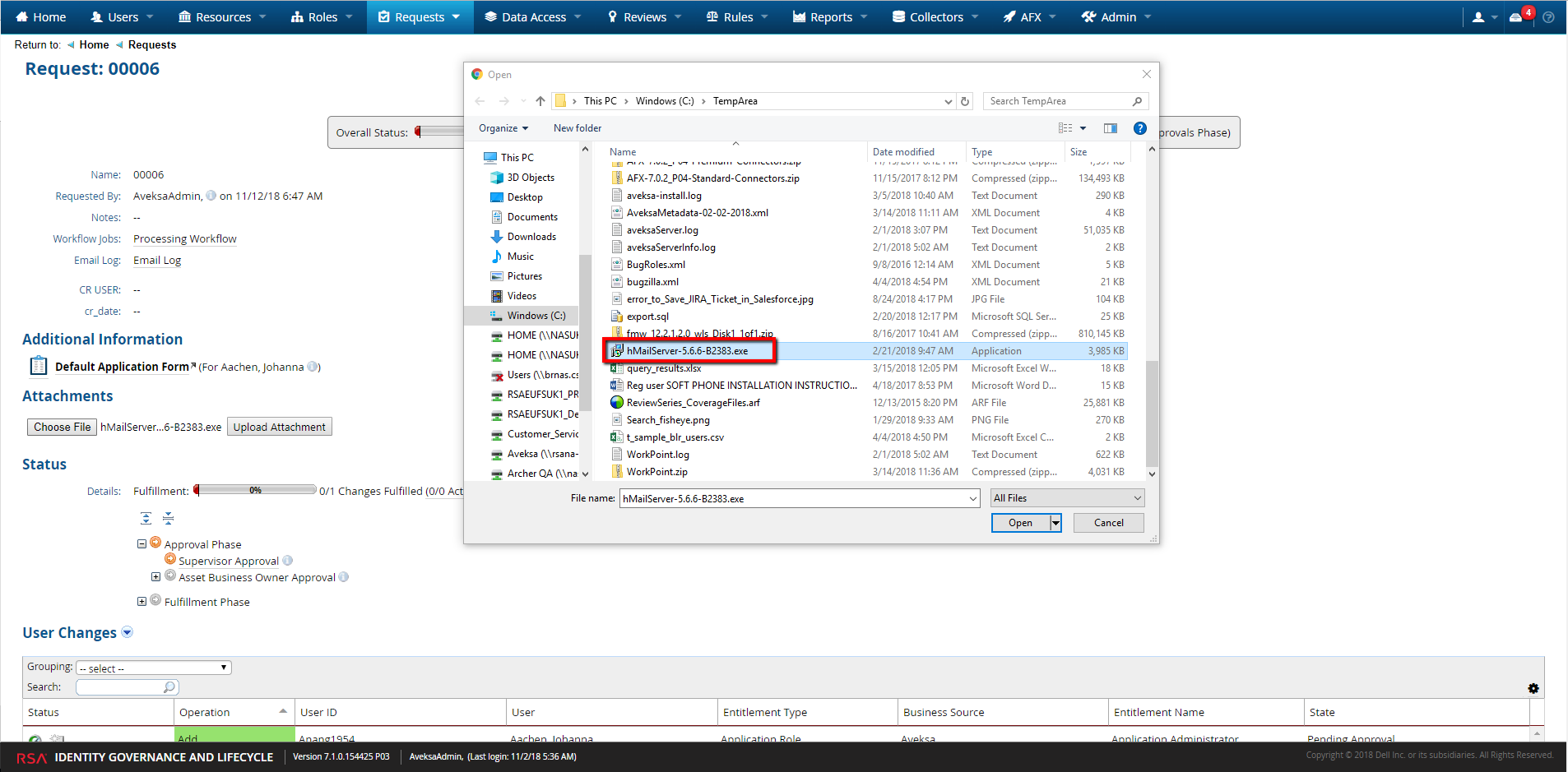Open the Grouping select dropdown
This screenshot has height=772, width=1568.
pos(152,667)
